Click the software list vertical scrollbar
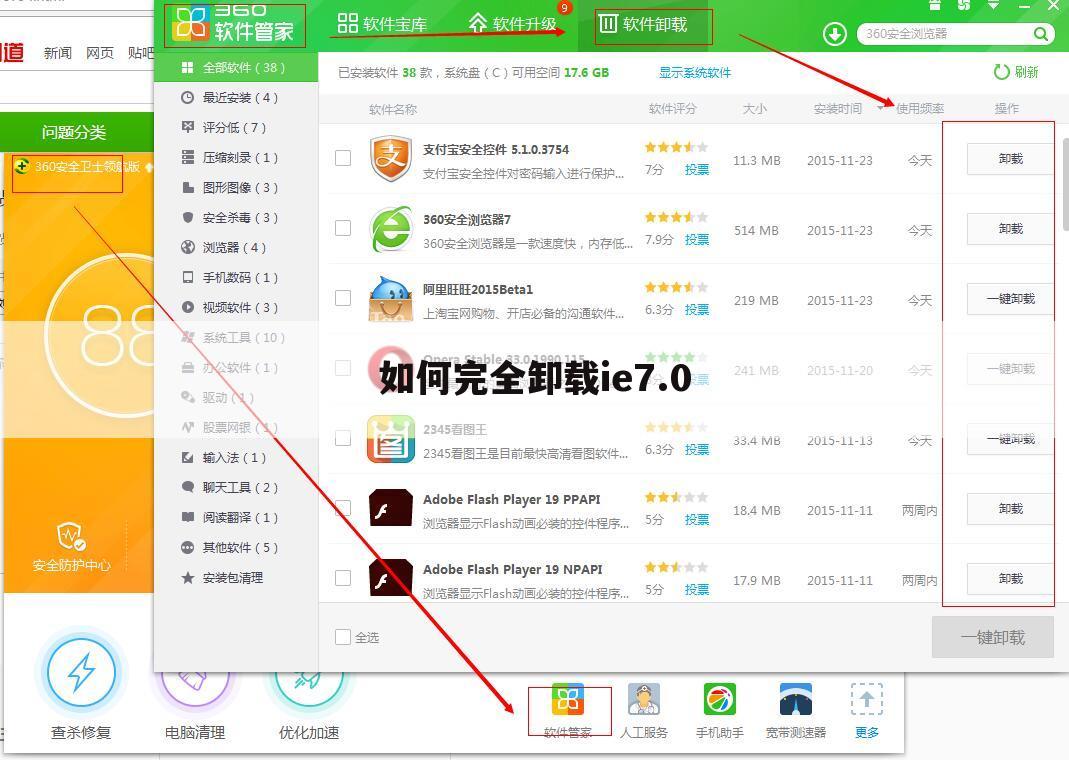 coord(1065,184)
